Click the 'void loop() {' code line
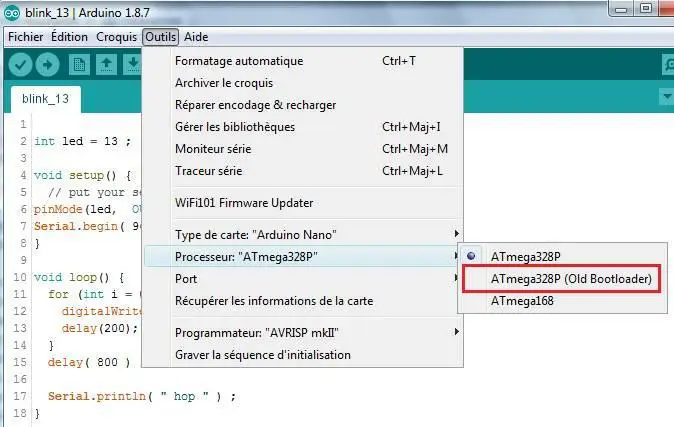Viewport: 674px width, 427px height. tap(79, 277)
